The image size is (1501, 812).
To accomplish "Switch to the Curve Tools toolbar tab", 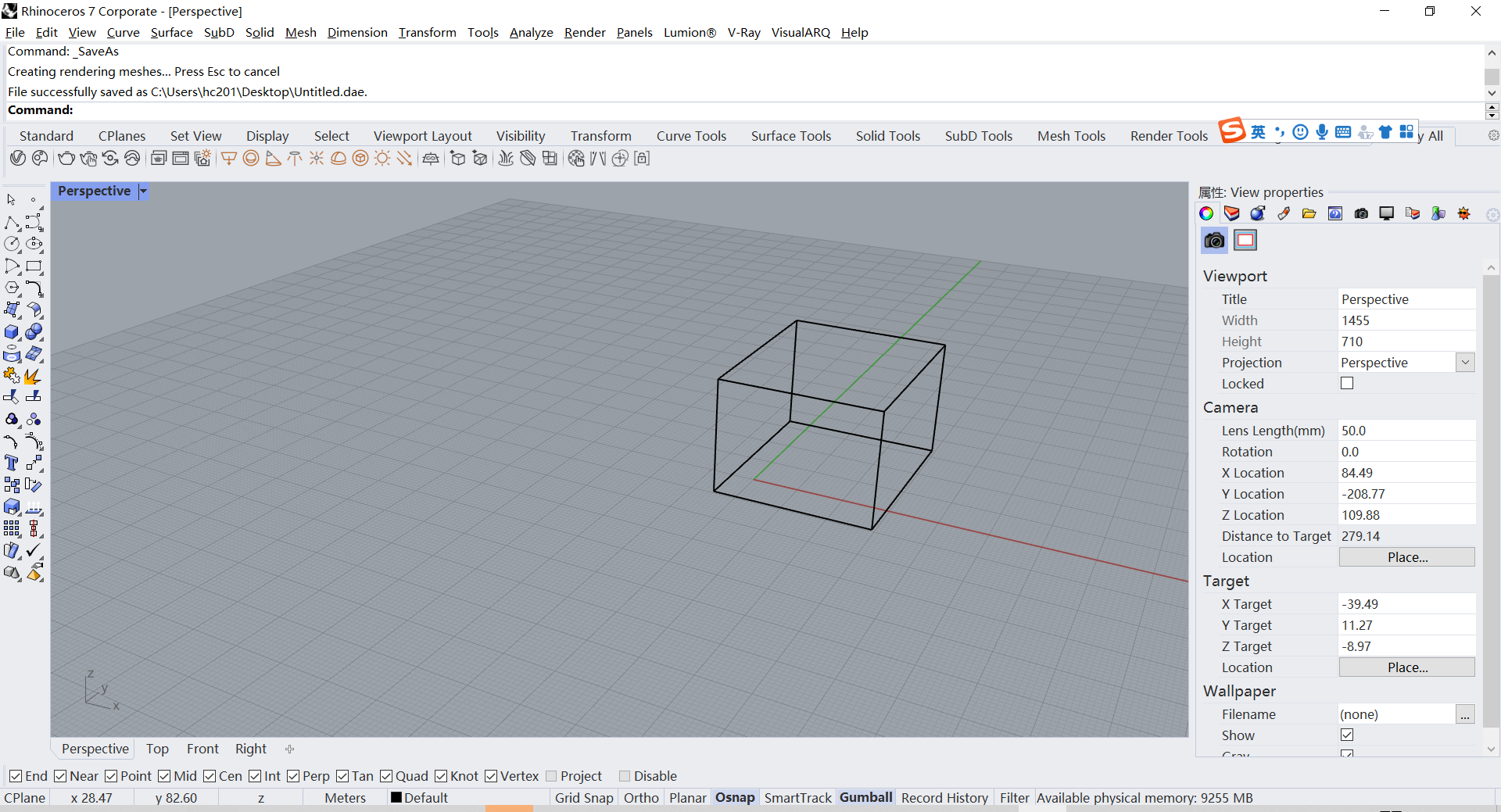I will coord(691,136).
